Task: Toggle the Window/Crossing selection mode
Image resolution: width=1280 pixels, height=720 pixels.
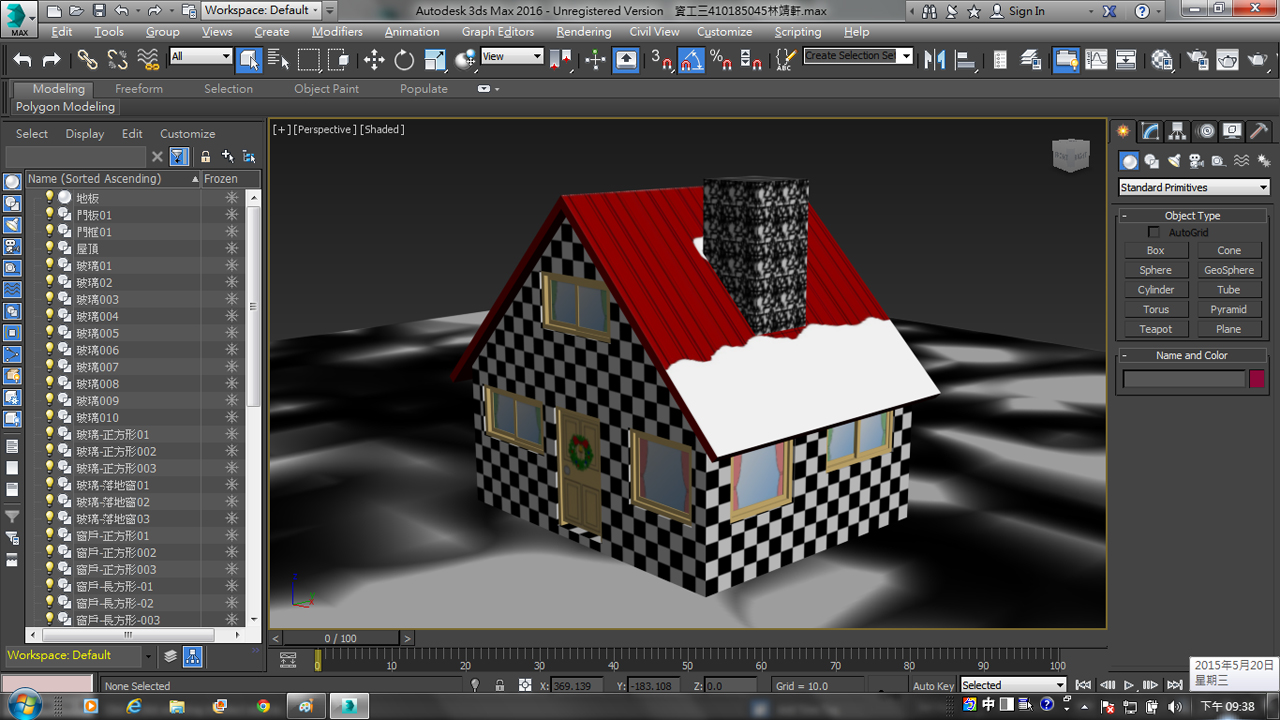Action: tap(339, 60)
